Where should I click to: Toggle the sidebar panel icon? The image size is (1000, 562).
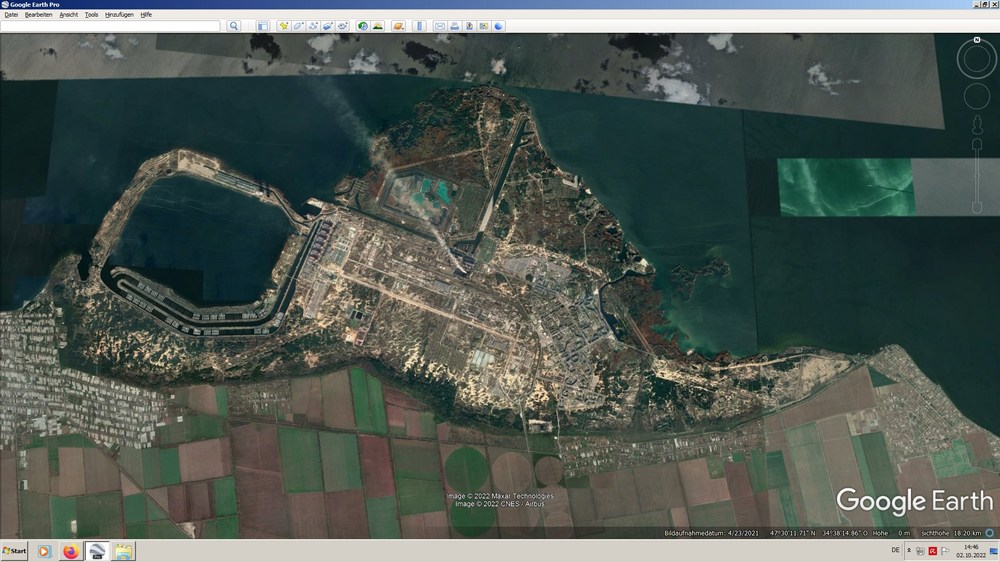[263, 26]
